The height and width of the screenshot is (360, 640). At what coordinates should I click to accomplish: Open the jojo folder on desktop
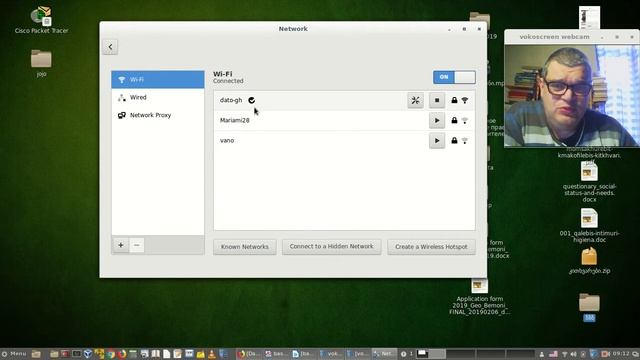tap(41, 62)
